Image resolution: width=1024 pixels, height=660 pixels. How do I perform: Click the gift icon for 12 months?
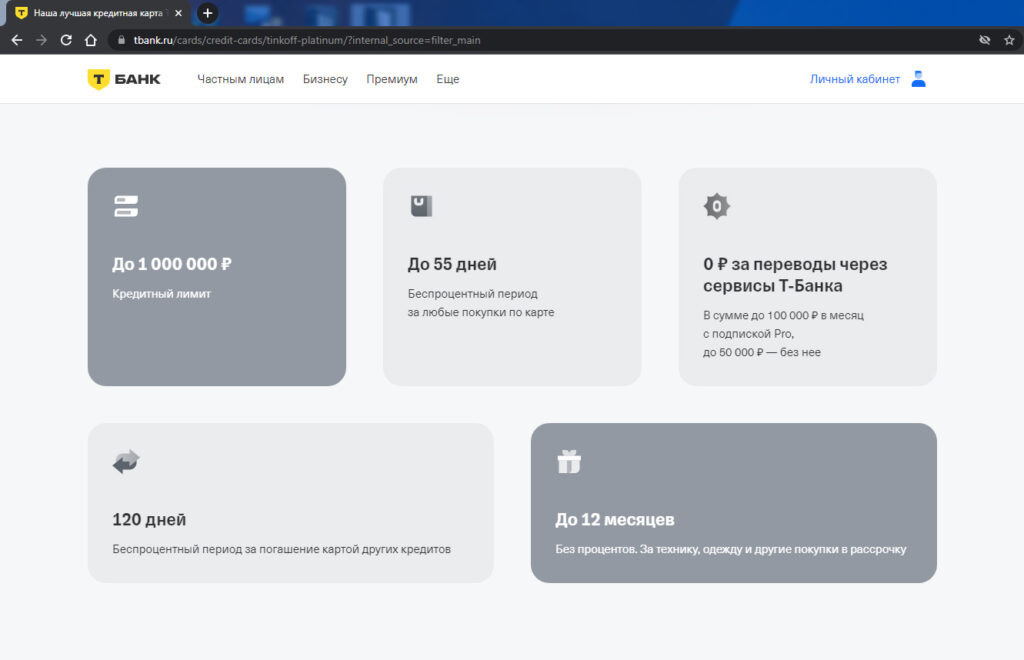(x=569, y=462)
